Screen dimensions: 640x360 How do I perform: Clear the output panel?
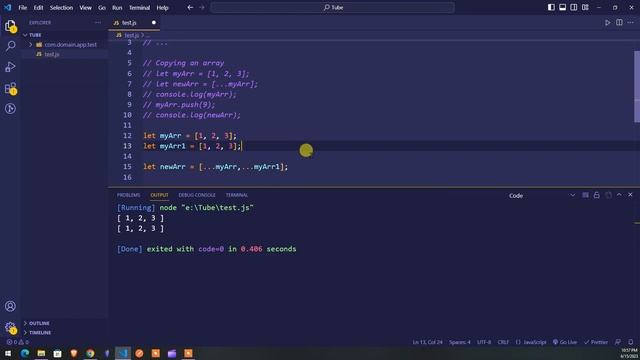pos(585,195)
